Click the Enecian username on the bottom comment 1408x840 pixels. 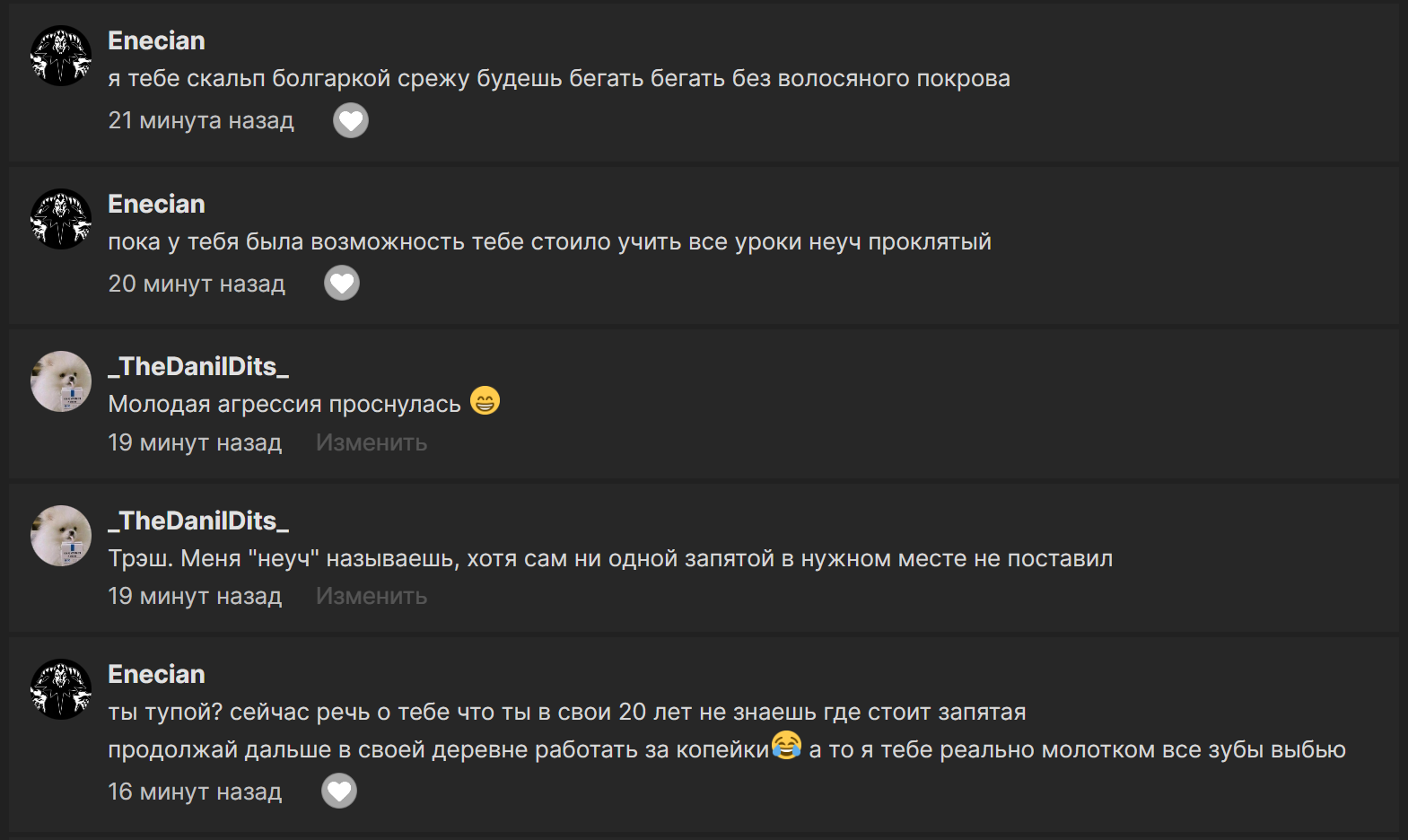pyautogui.click(x=156, y=673)
